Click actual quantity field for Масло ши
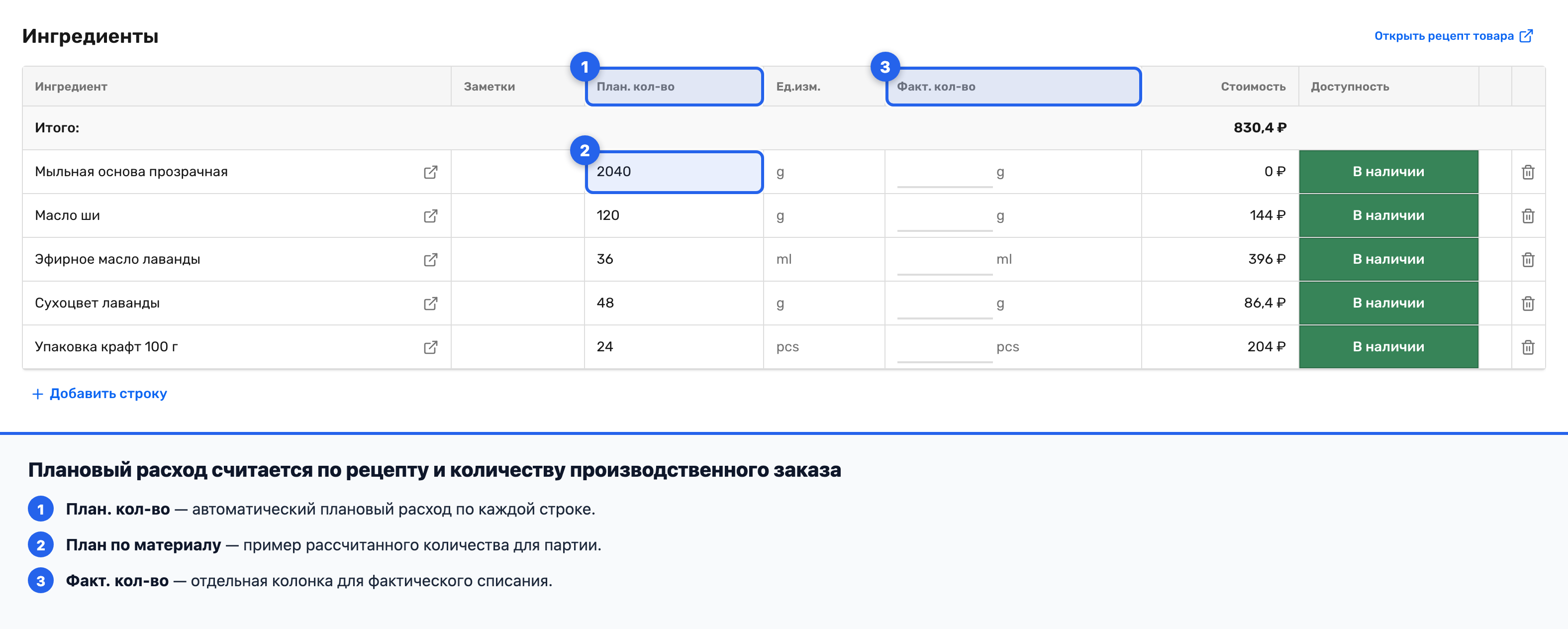This screenshot has height=629, width=1568. point(944,216)
